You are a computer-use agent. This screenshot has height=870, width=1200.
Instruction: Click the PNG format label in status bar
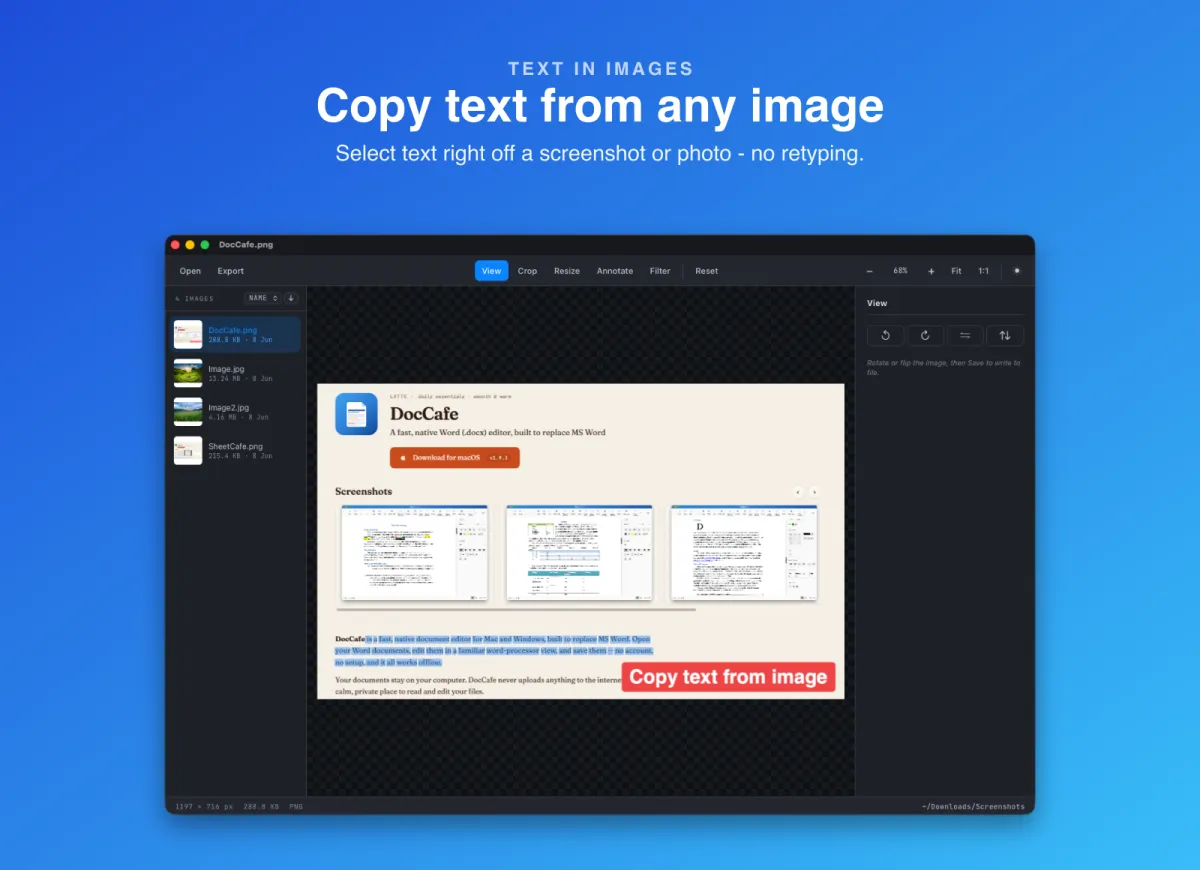point(296,806)
